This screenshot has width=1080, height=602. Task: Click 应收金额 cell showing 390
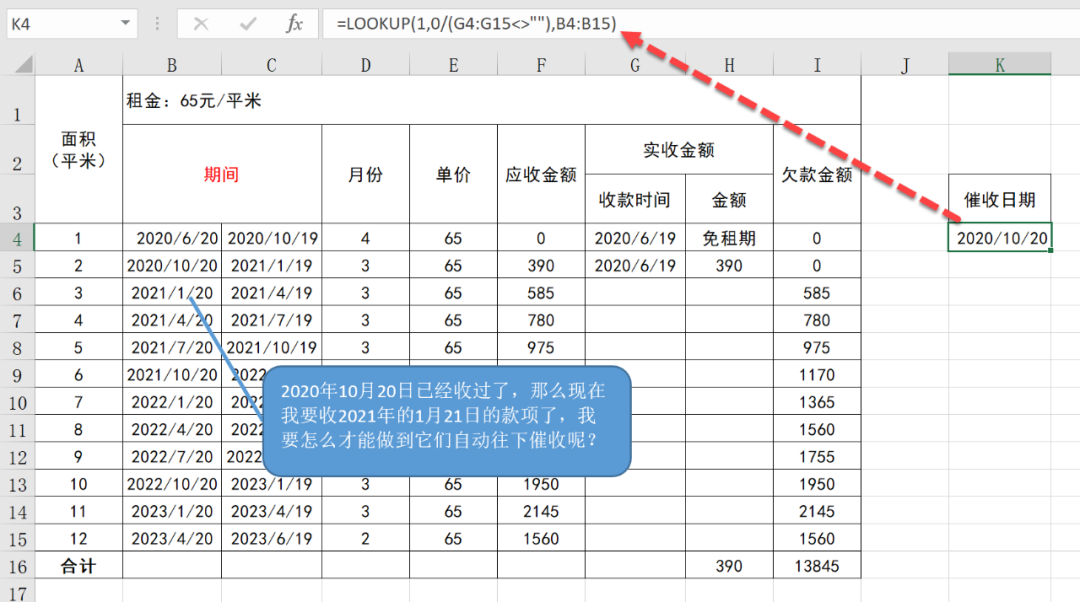point(541,265)
